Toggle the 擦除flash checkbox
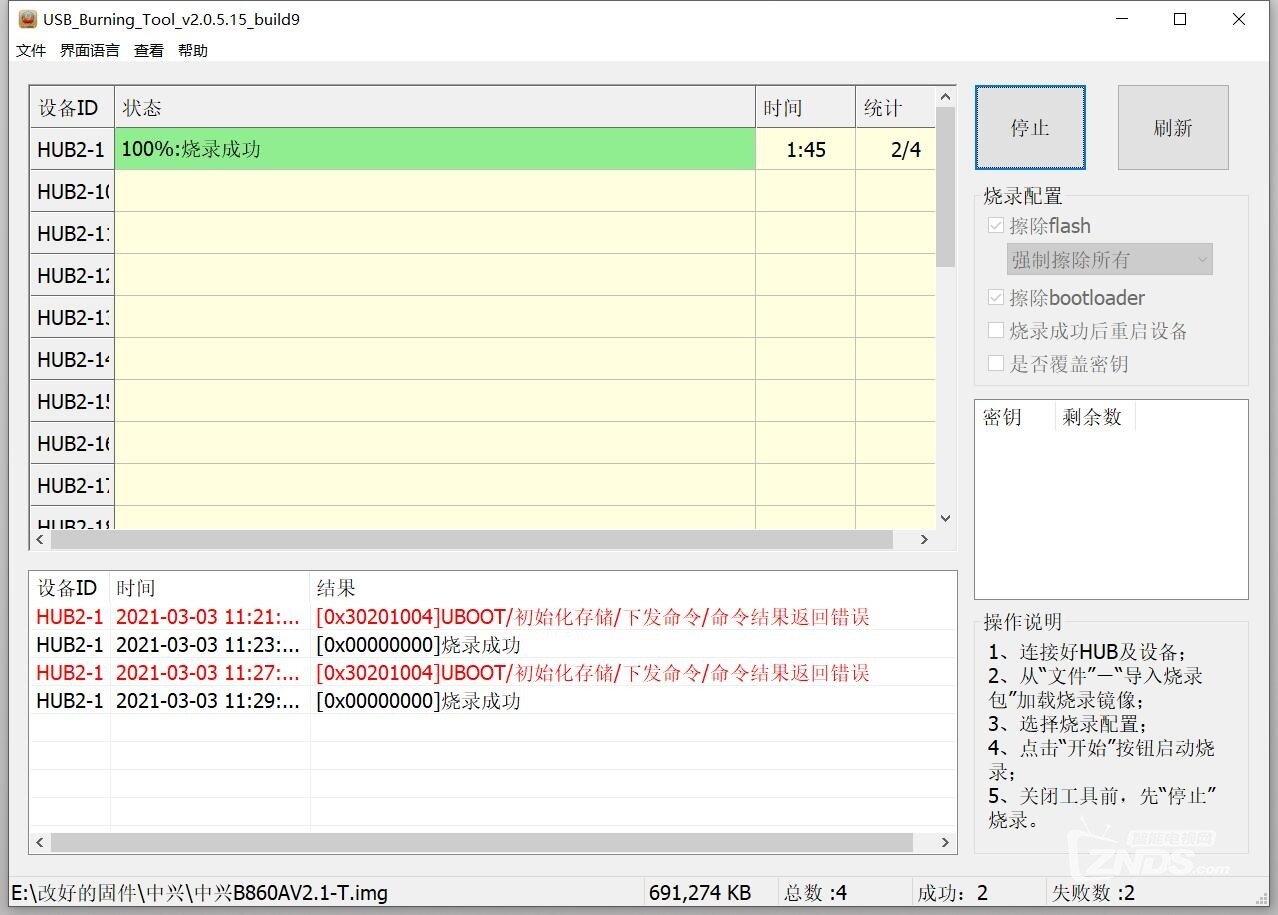1278x915 pixels. tap(996, 226)
